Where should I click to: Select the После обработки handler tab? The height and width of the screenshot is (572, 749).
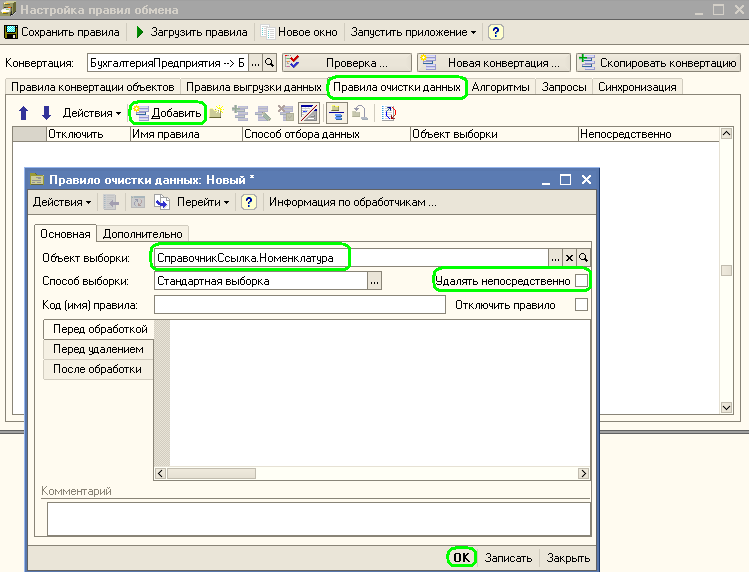coord(97,369)
